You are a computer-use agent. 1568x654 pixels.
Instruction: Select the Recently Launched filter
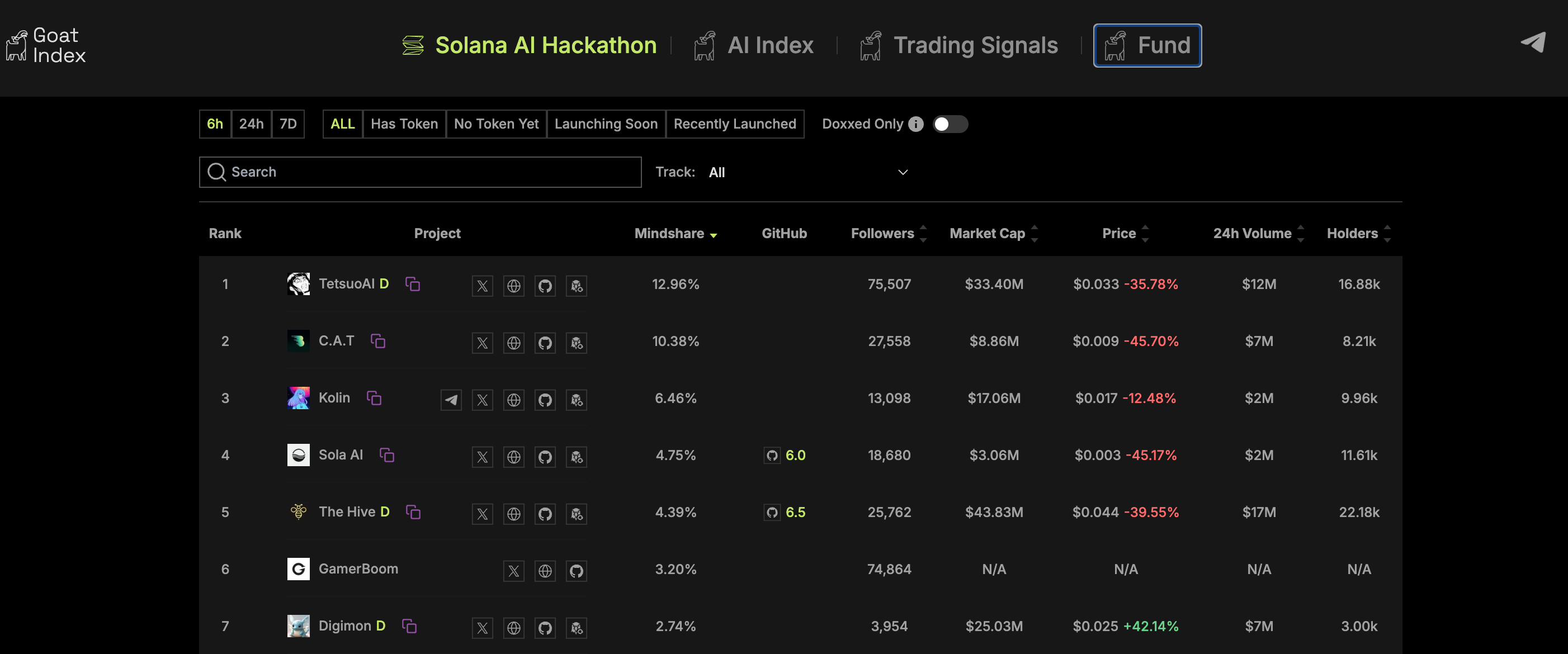[735, 124]
